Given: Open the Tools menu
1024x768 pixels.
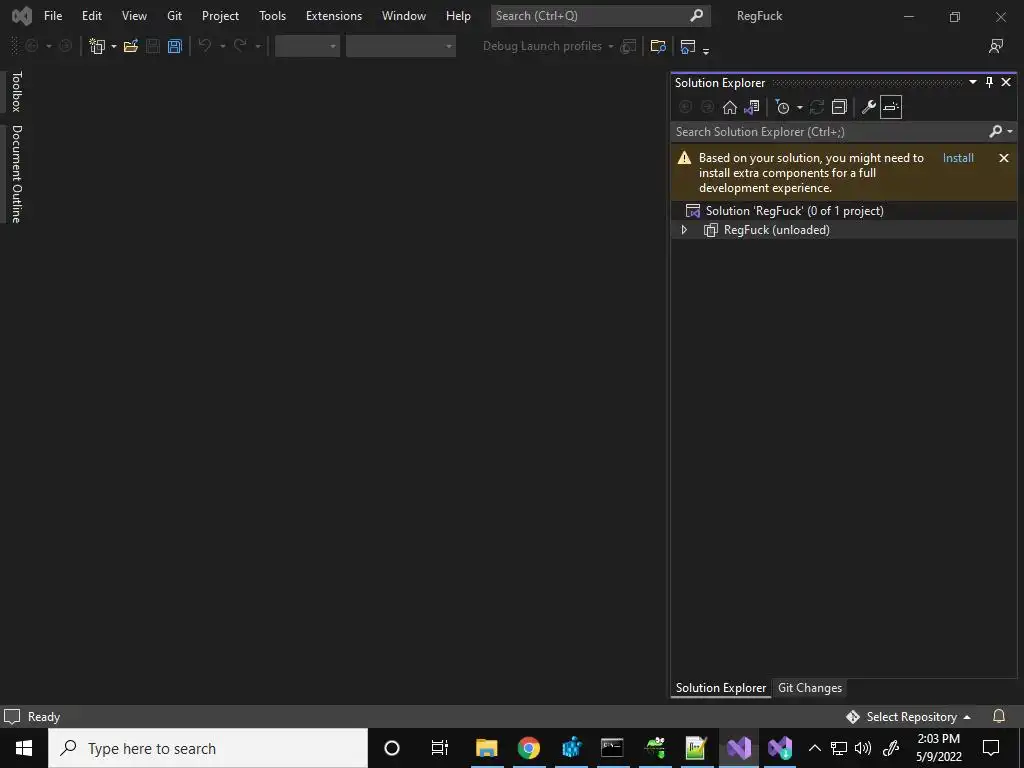Looking at the screenshot, I should tap(272, 16).
